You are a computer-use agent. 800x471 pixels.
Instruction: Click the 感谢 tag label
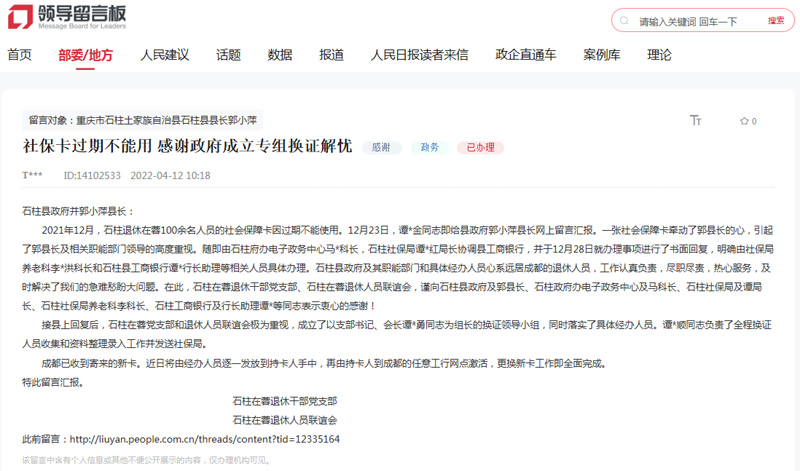pos(380,147)
